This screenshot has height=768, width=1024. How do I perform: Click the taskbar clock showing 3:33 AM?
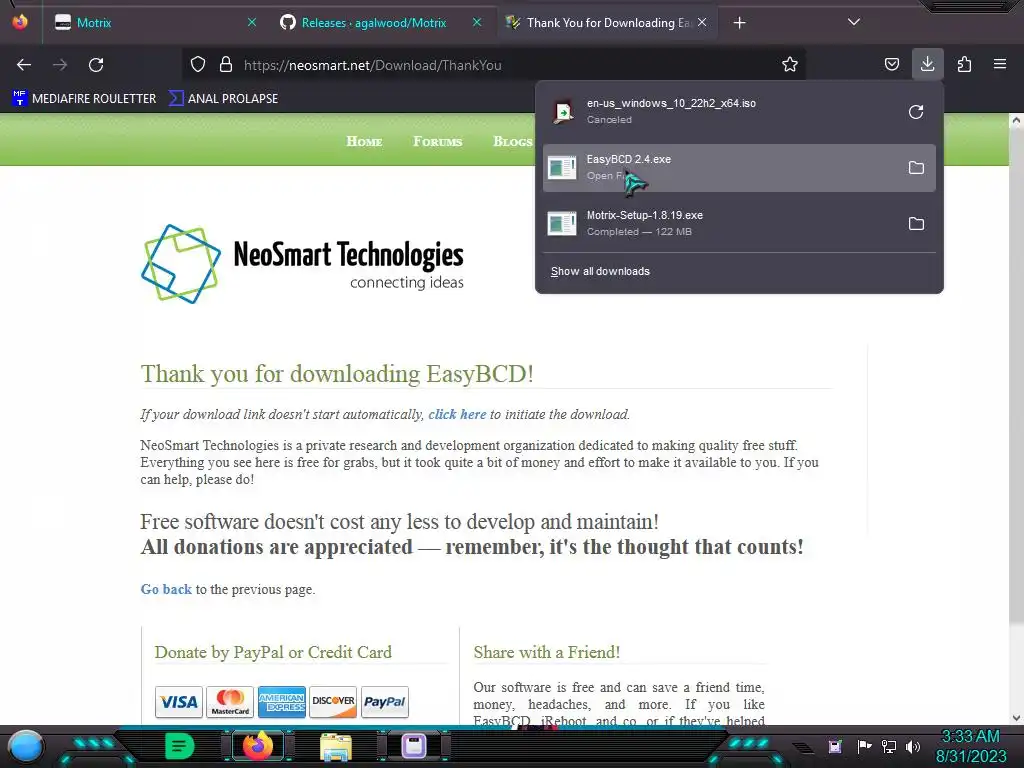pyautogui.click(x=970, y=746)
